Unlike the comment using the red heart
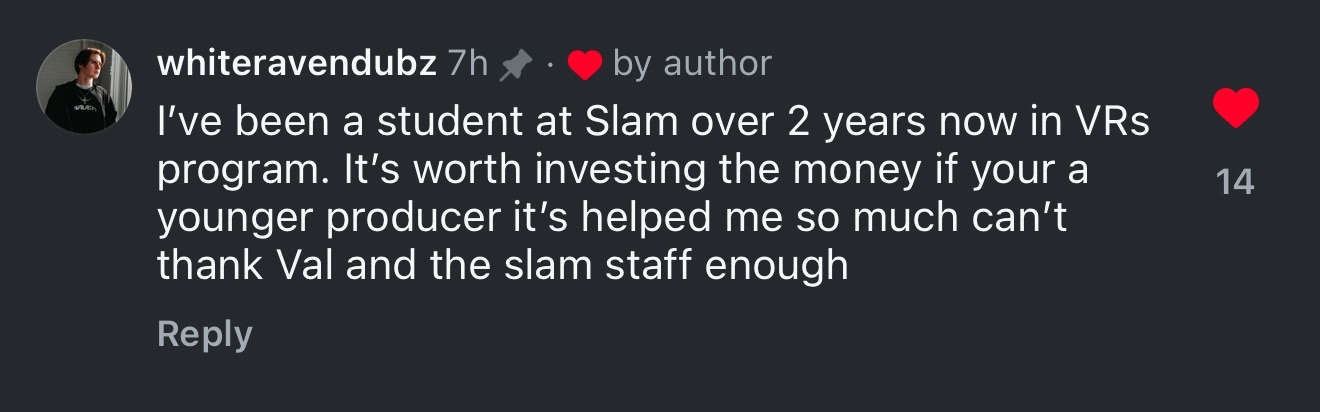The image size is (1320, 412). coord(1235,108)
